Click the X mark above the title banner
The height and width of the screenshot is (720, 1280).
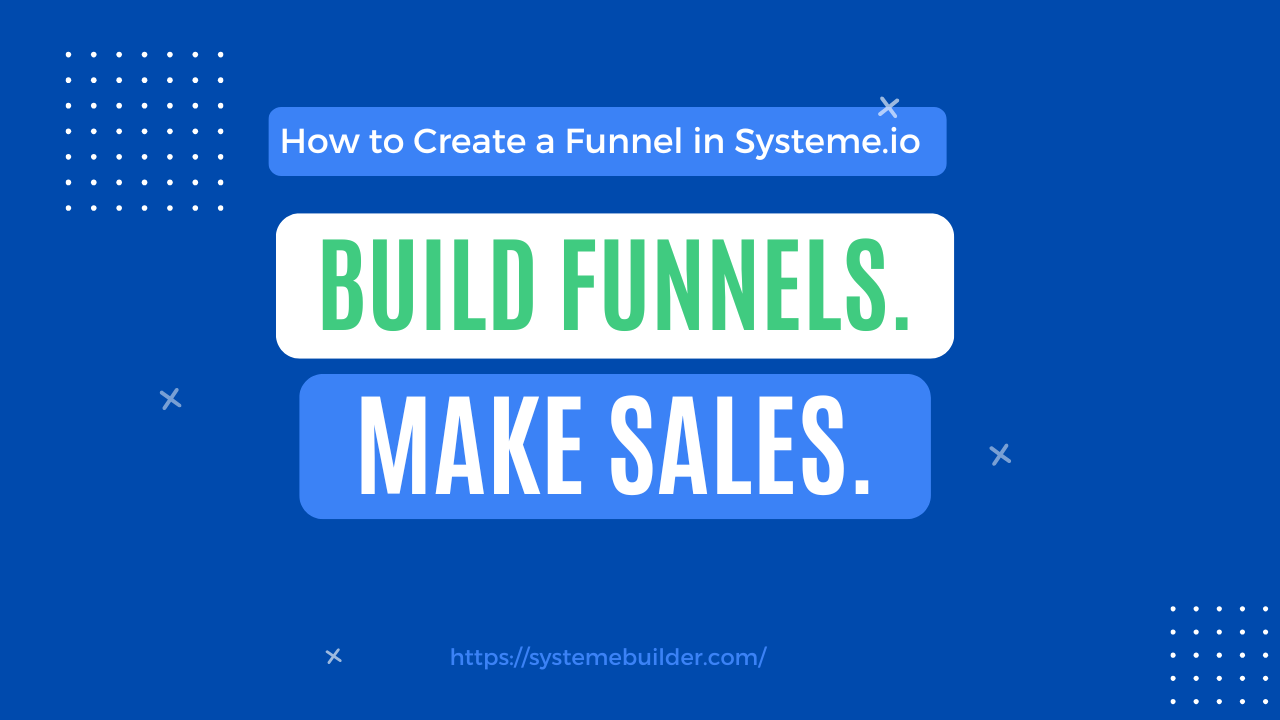pos(888,106)
